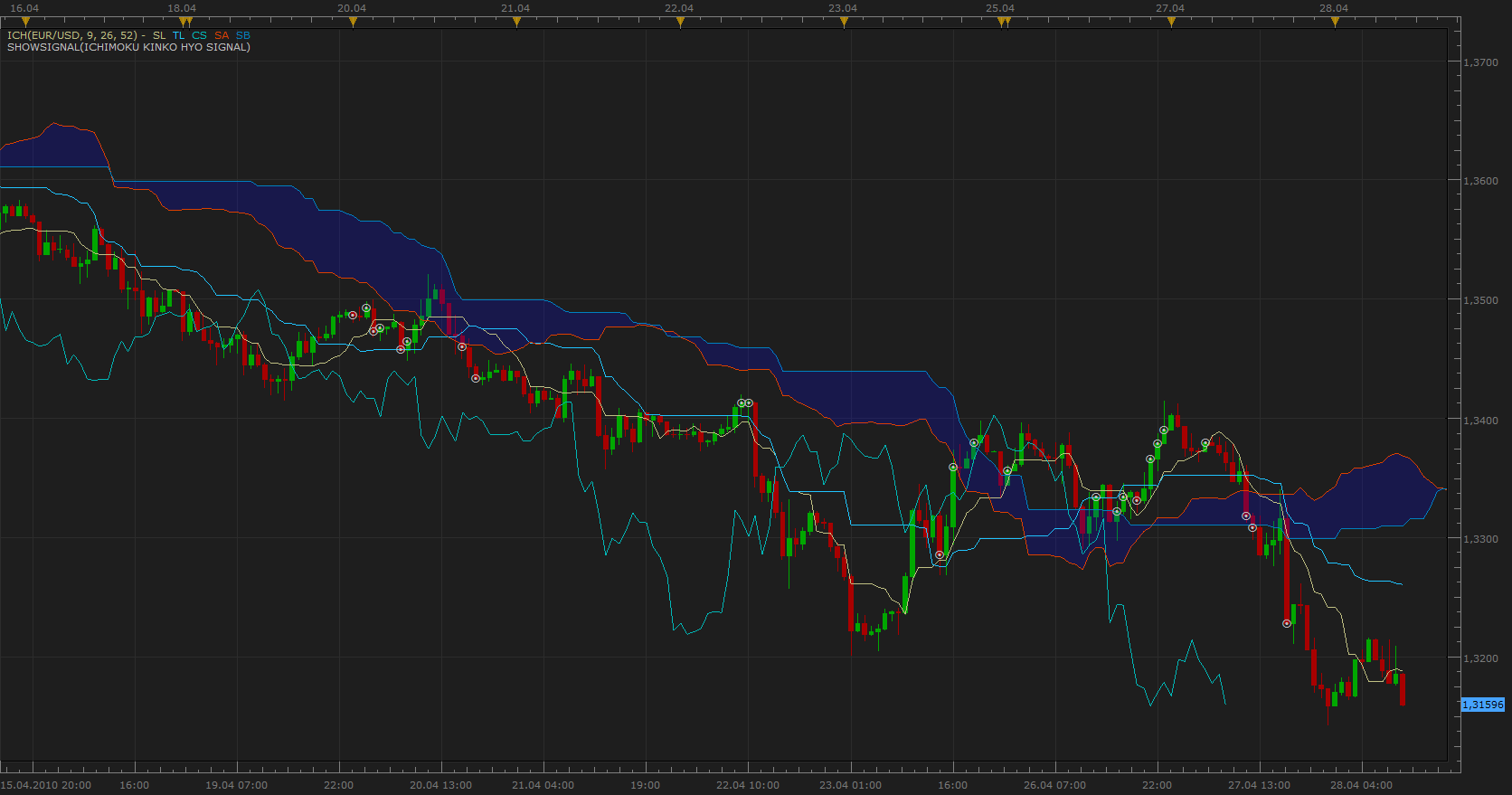Image resolution: width=1512 pixels, height=795 pixels.
Task: Click the 15.04.2010 20:00 time label
Action: tap(45, 785)
